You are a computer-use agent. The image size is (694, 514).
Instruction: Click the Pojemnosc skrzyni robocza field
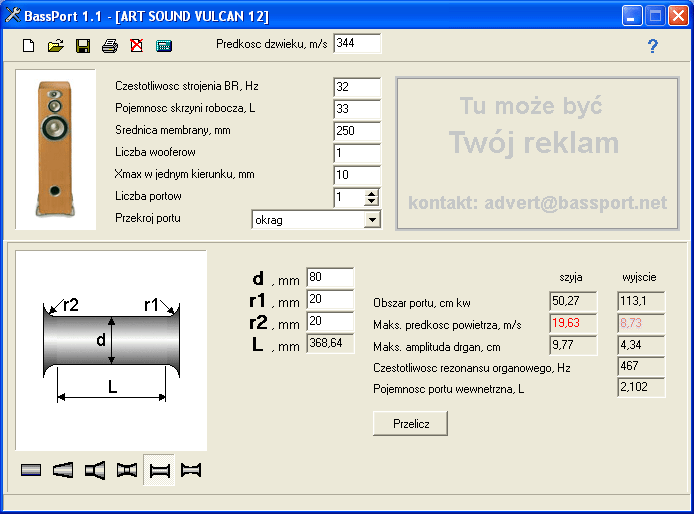[x=357, y=109]
